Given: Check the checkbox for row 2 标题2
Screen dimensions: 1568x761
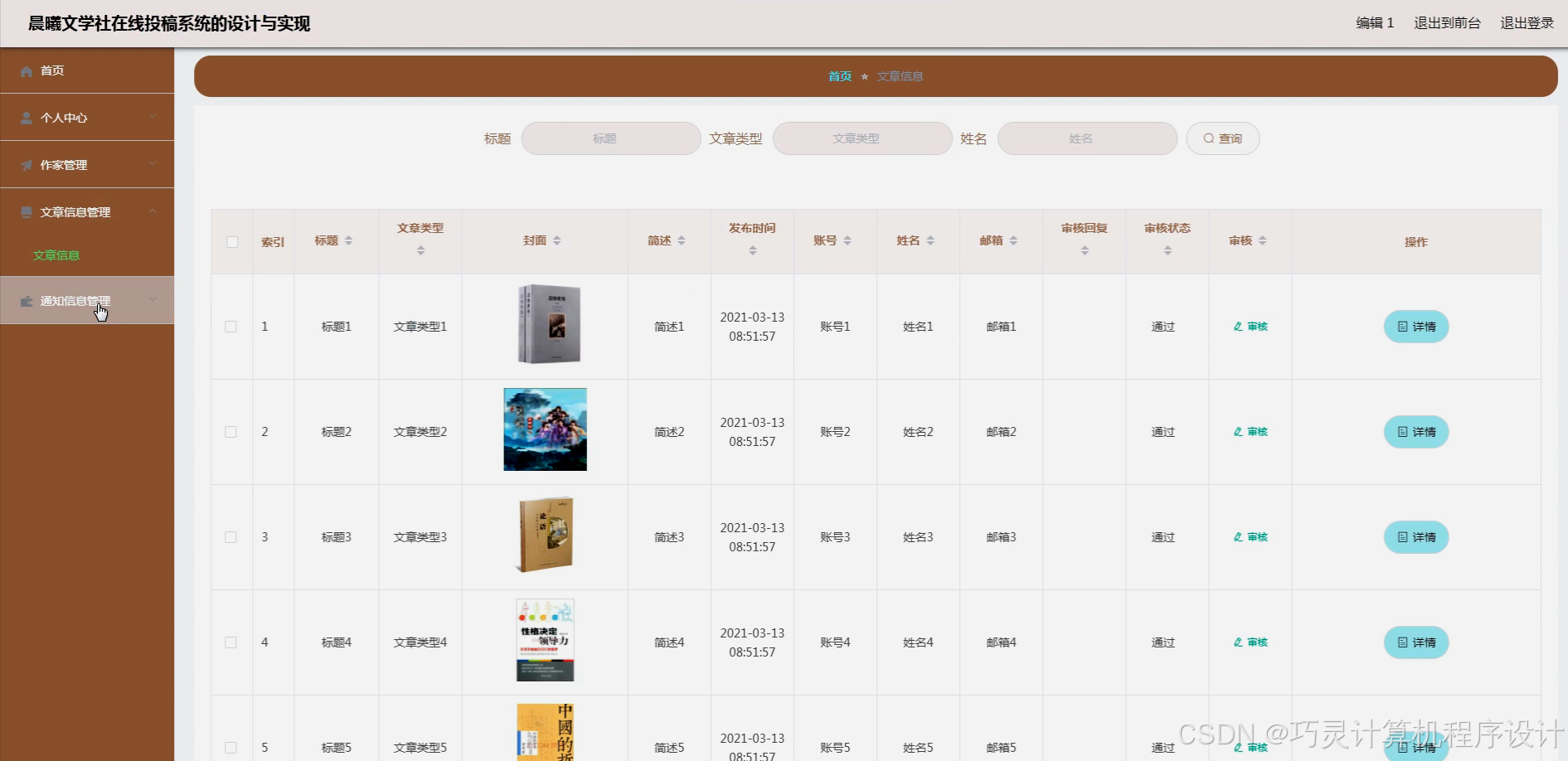Looking at the screenshot, I should click(231, 432).
